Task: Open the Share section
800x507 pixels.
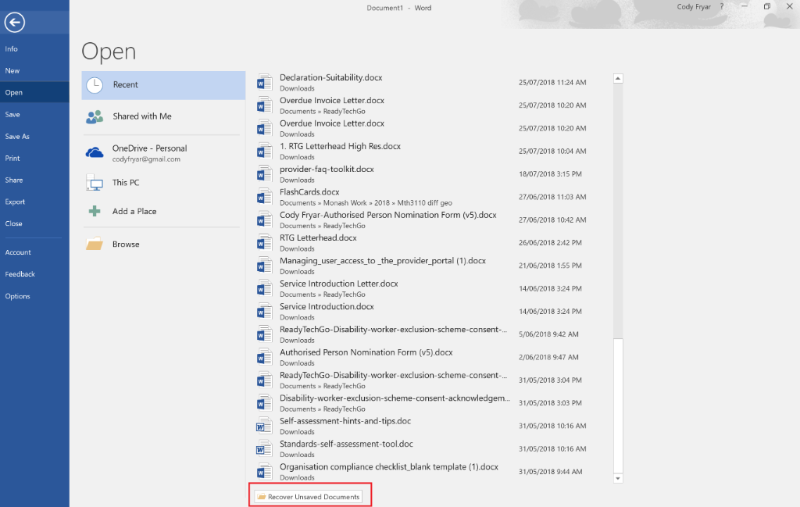Action: pos(34,180)
